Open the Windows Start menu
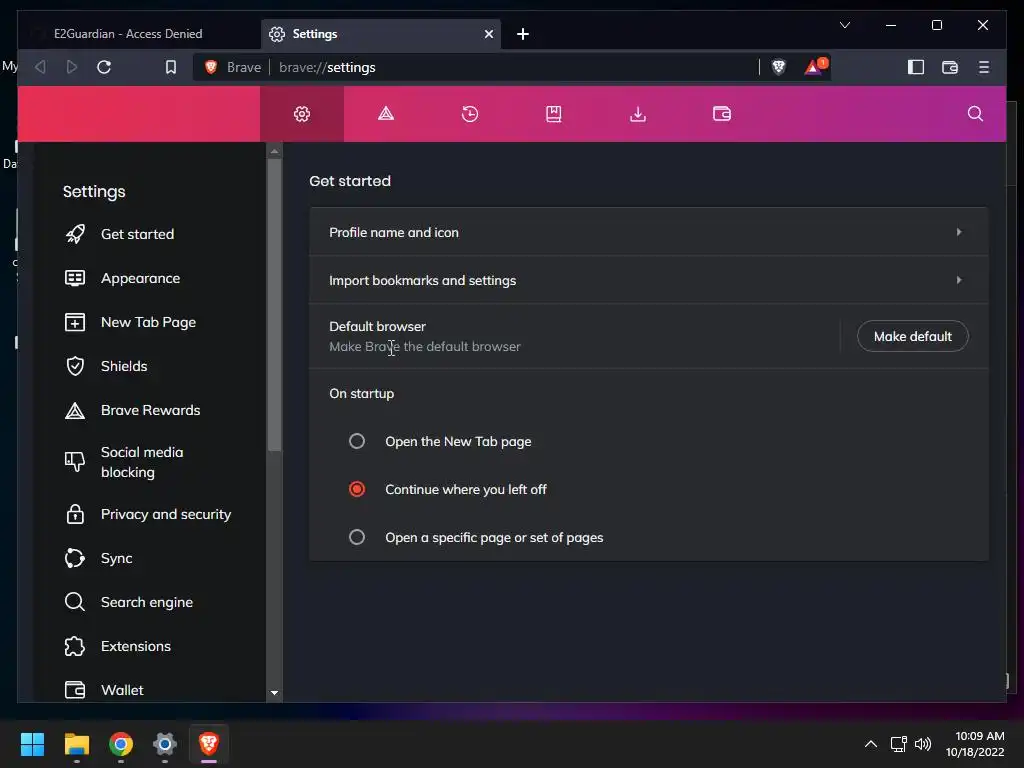The width and height of the screenshot is (1024, 768). tap(32, 744)
